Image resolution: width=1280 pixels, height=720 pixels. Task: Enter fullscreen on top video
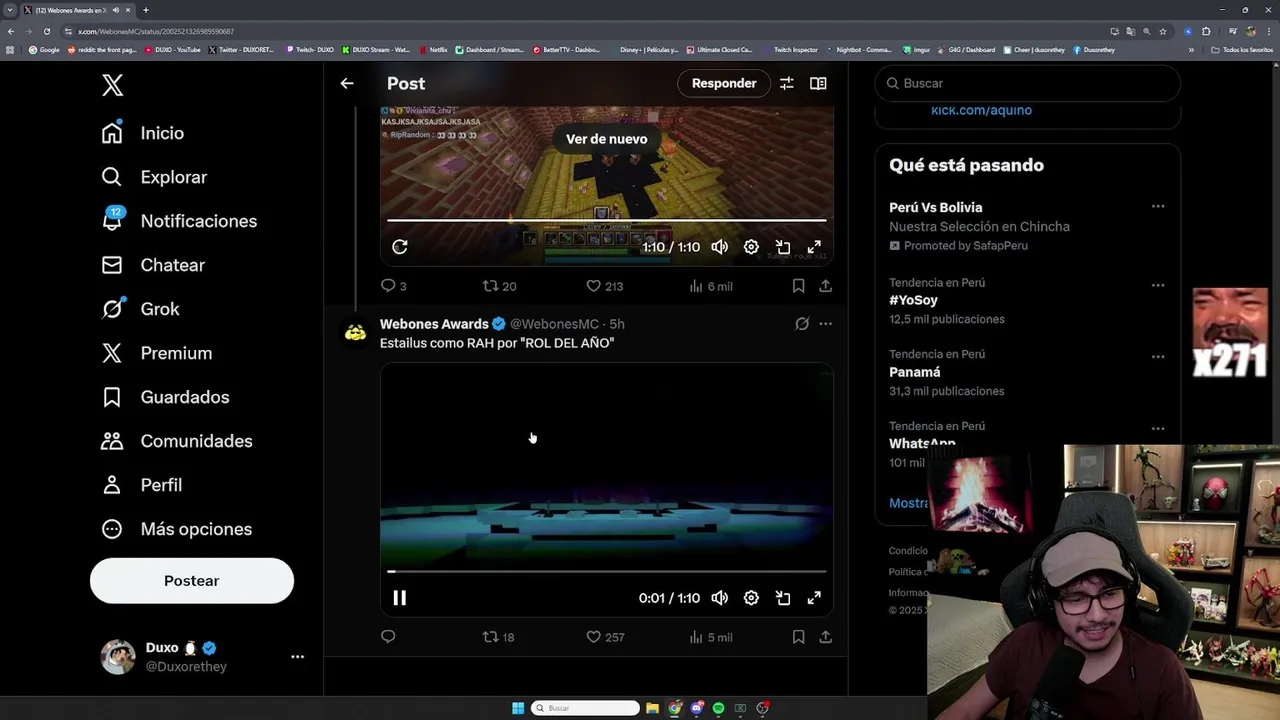814,247
